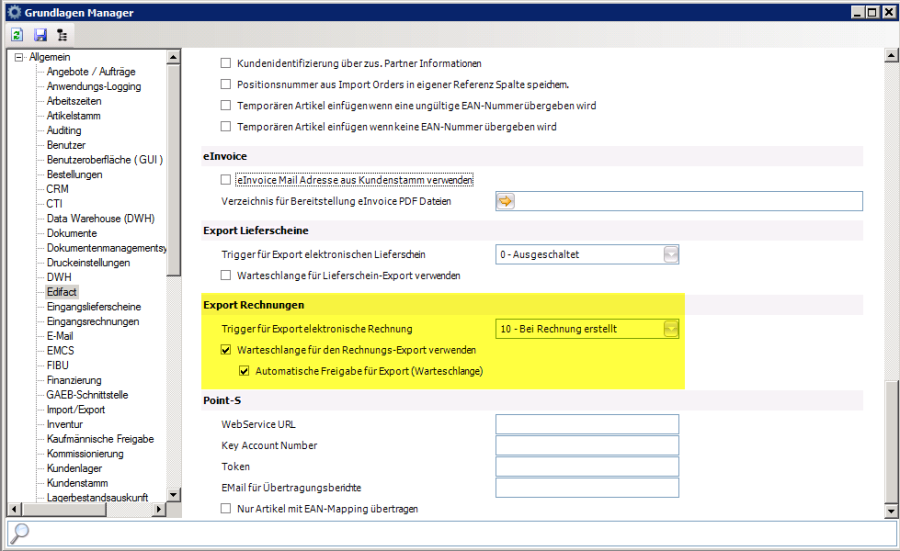900x551 pixels.
Task: Enable eInvoice Mail Adresse aus Kundenstamm checkbox
Action: (226, 180)
